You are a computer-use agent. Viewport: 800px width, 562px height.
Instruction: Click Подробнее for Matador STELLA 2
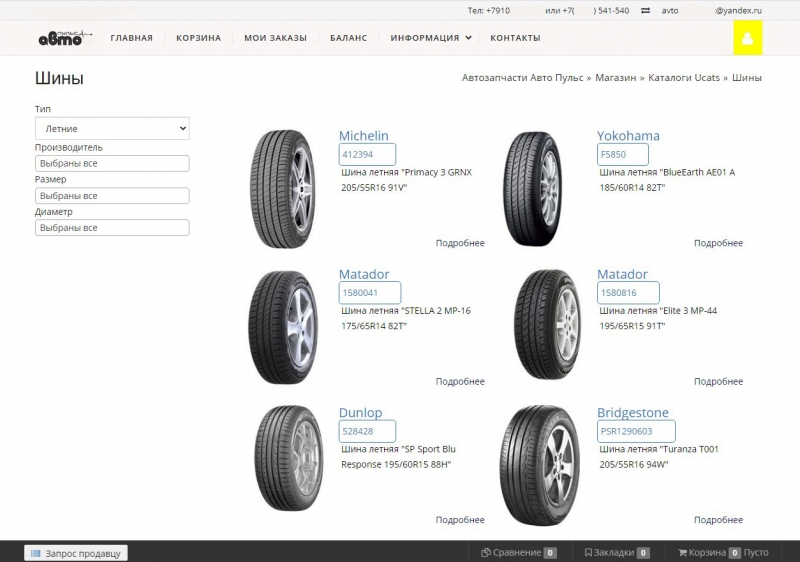click(460, 381)
